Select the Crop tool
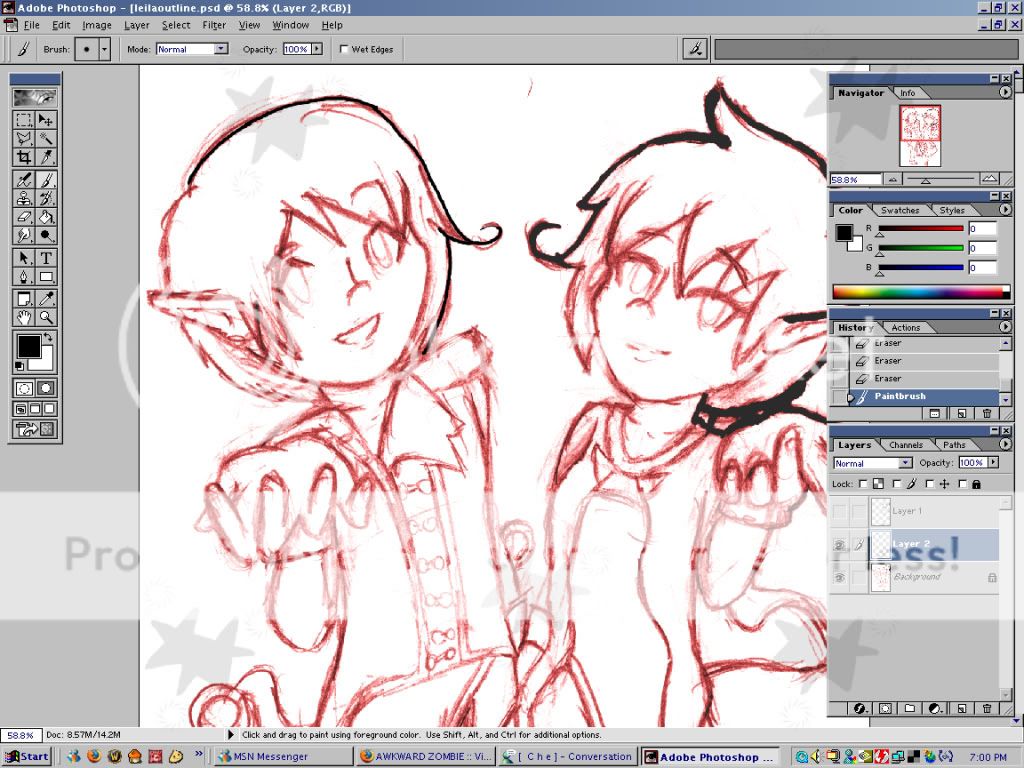Screen dimensions: 1024x768 click(x=24, y=157)
